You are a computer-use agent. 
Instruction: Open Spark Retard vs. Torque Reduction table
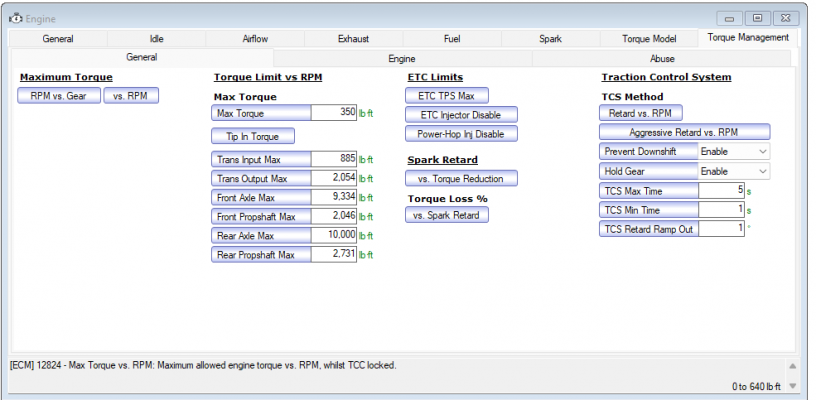461,178
